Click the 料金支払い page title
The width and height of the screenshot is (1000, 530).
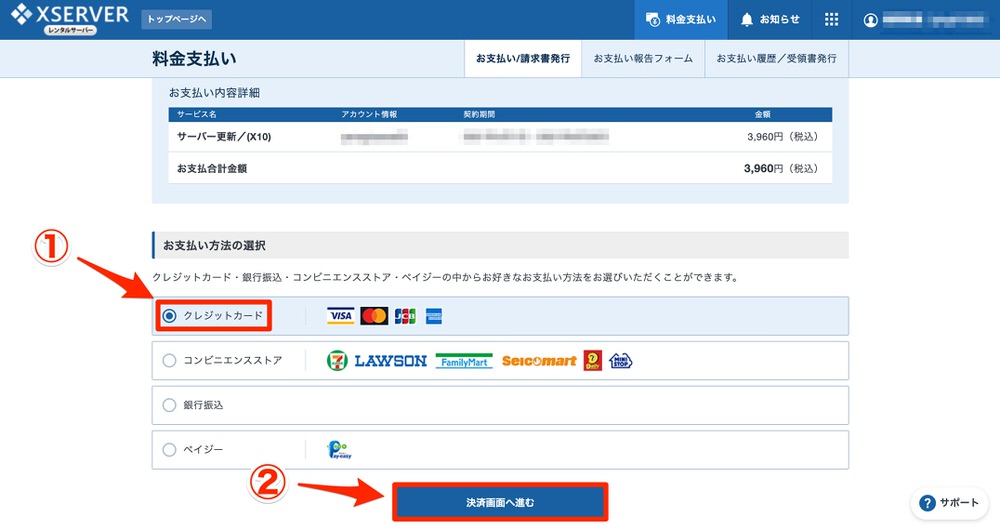(195, 59)
